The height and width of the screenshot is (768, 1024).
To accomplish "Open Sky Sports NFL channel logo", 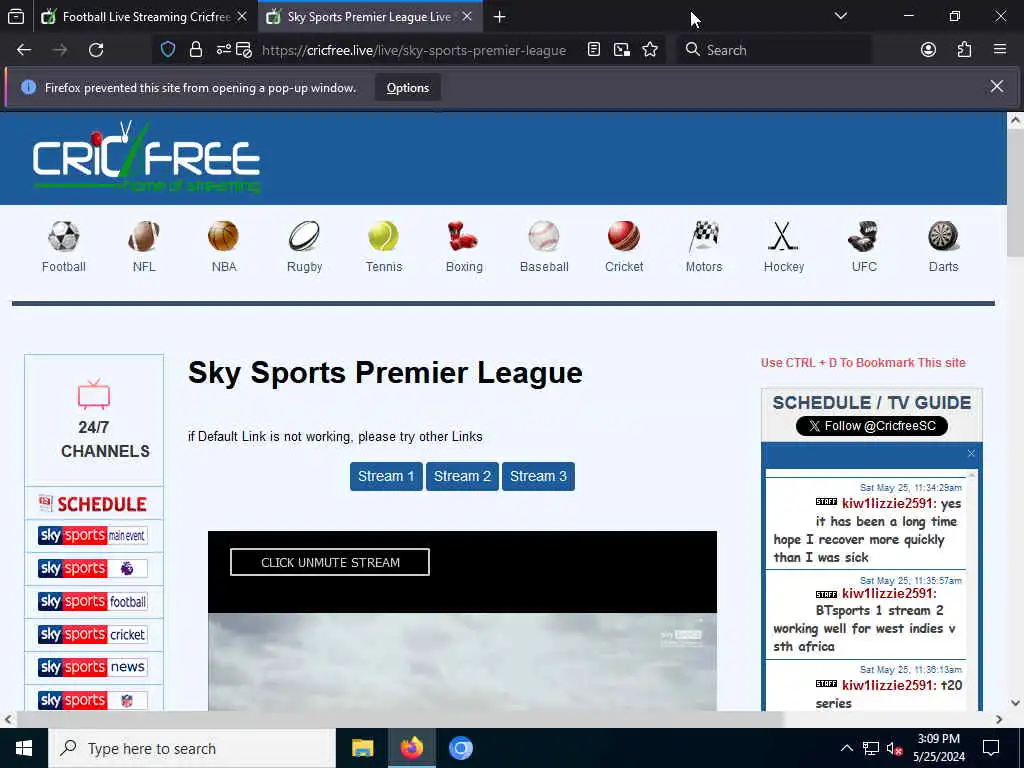I will (x=93, y=700).
